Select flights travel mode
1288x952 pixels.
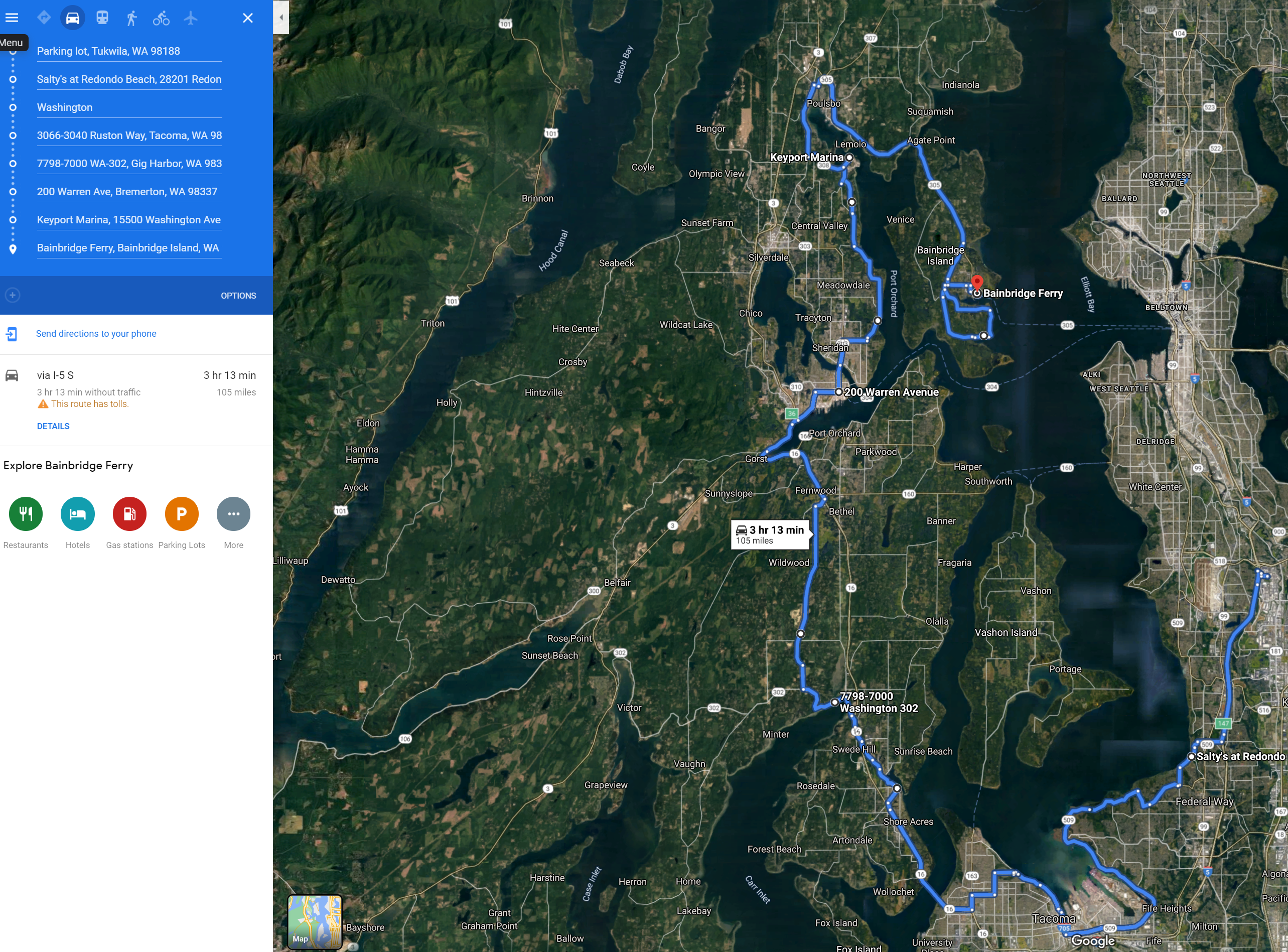pyautogui.click(x=191, y=18)
